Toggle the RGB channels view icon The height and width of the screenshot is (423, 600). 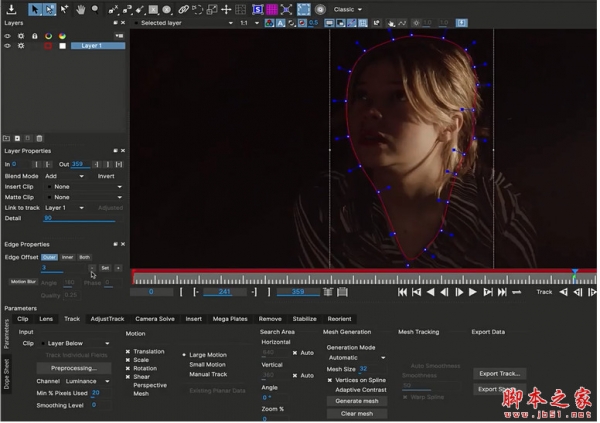point(269,23)
